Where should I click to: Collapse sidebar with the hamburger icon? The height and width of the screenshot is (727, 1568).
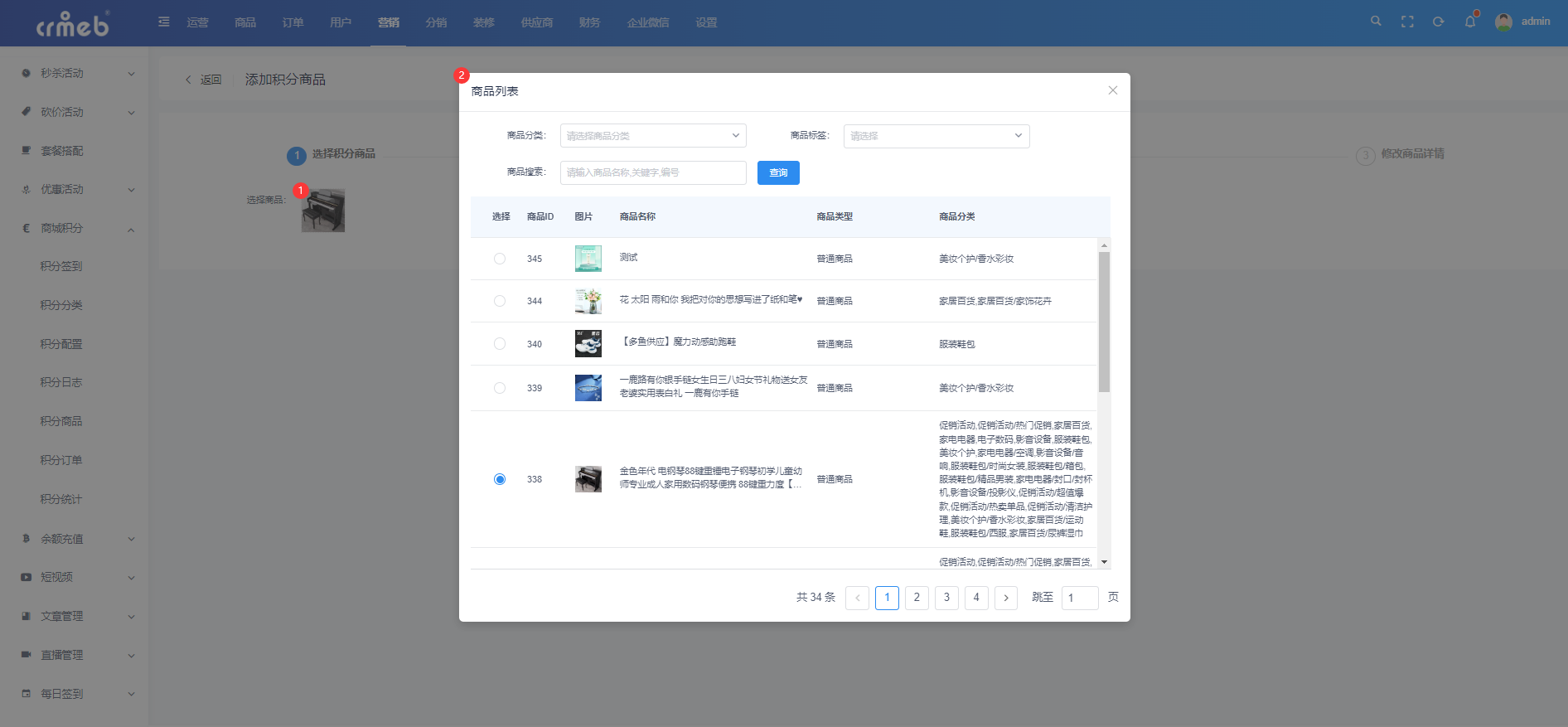pos(164,22)
